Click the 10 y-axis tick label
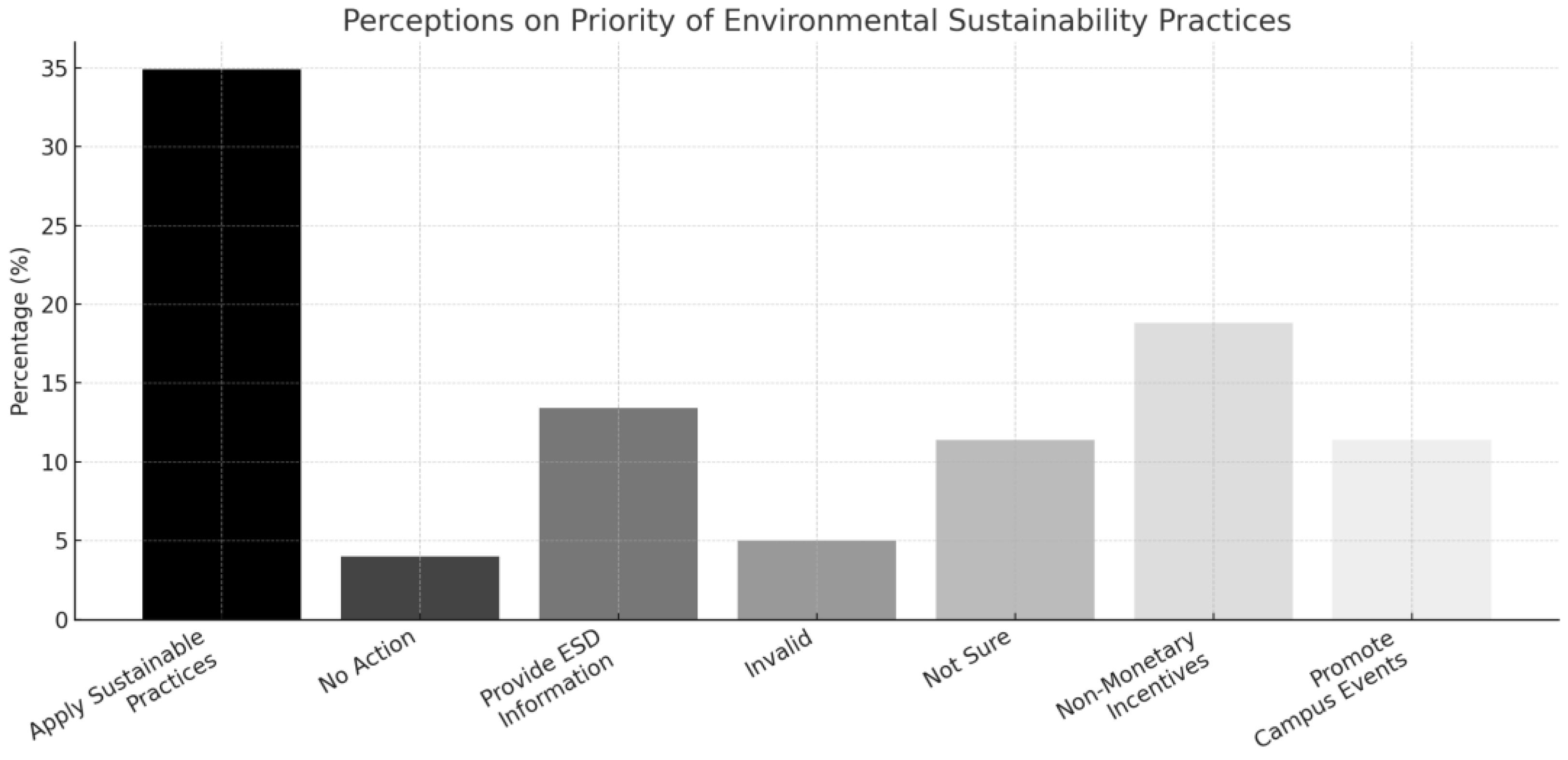 tap(54, 462)
